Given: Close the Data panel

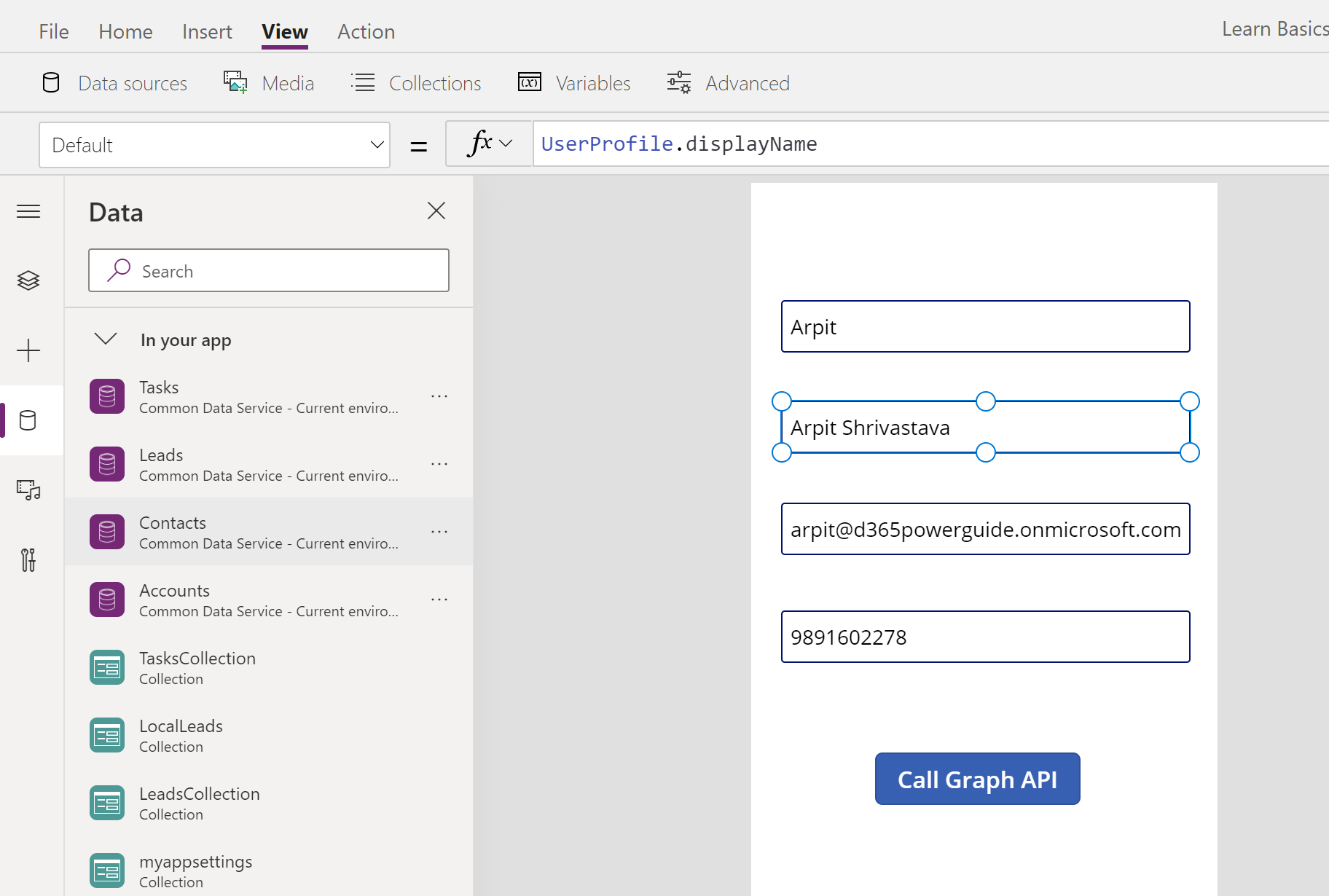Looking at the screenshot, I should pos(436,211).
